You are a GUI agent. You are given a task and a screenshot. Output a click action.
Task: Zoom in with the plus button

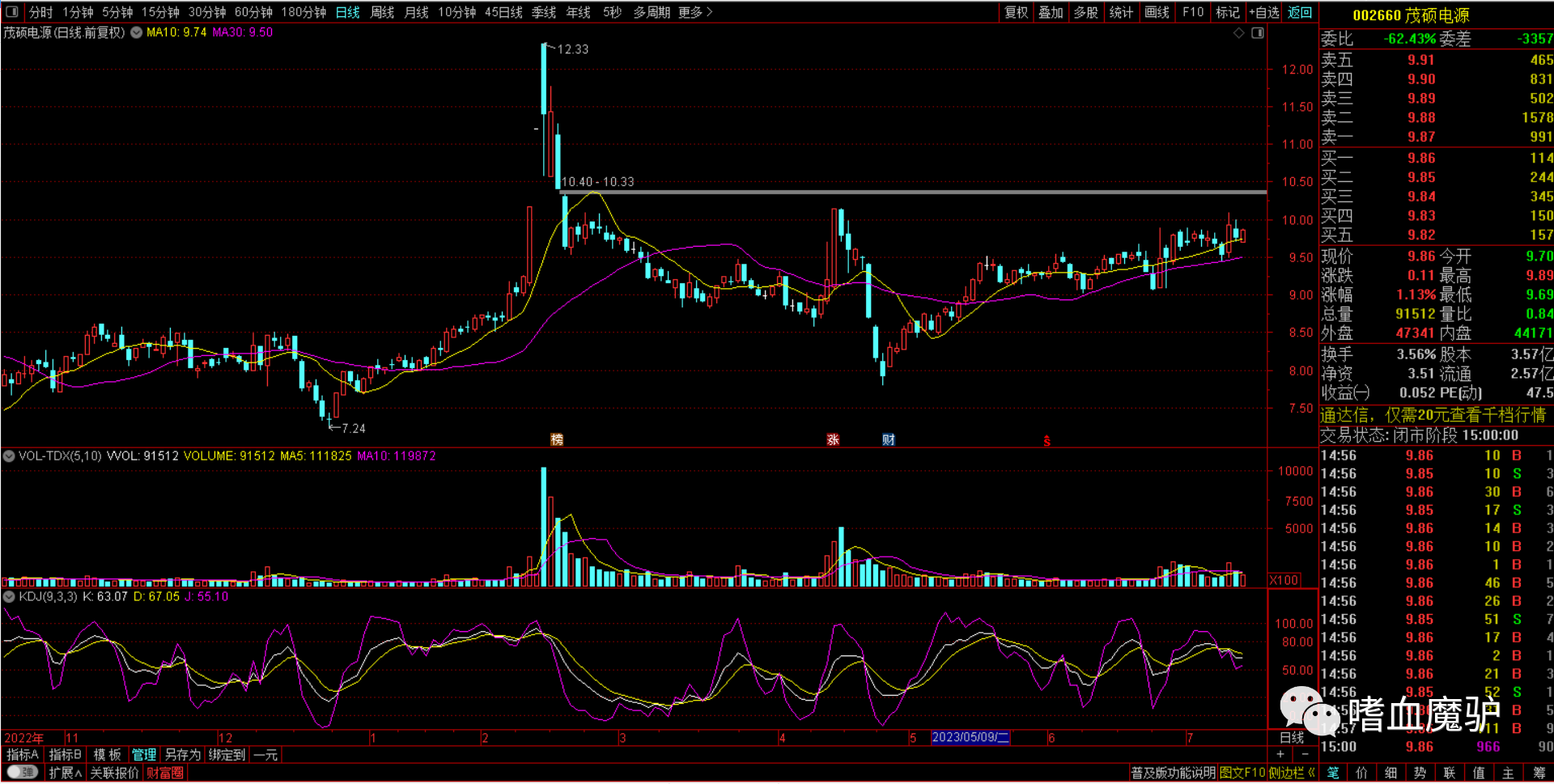click(x=1280, y=754)
